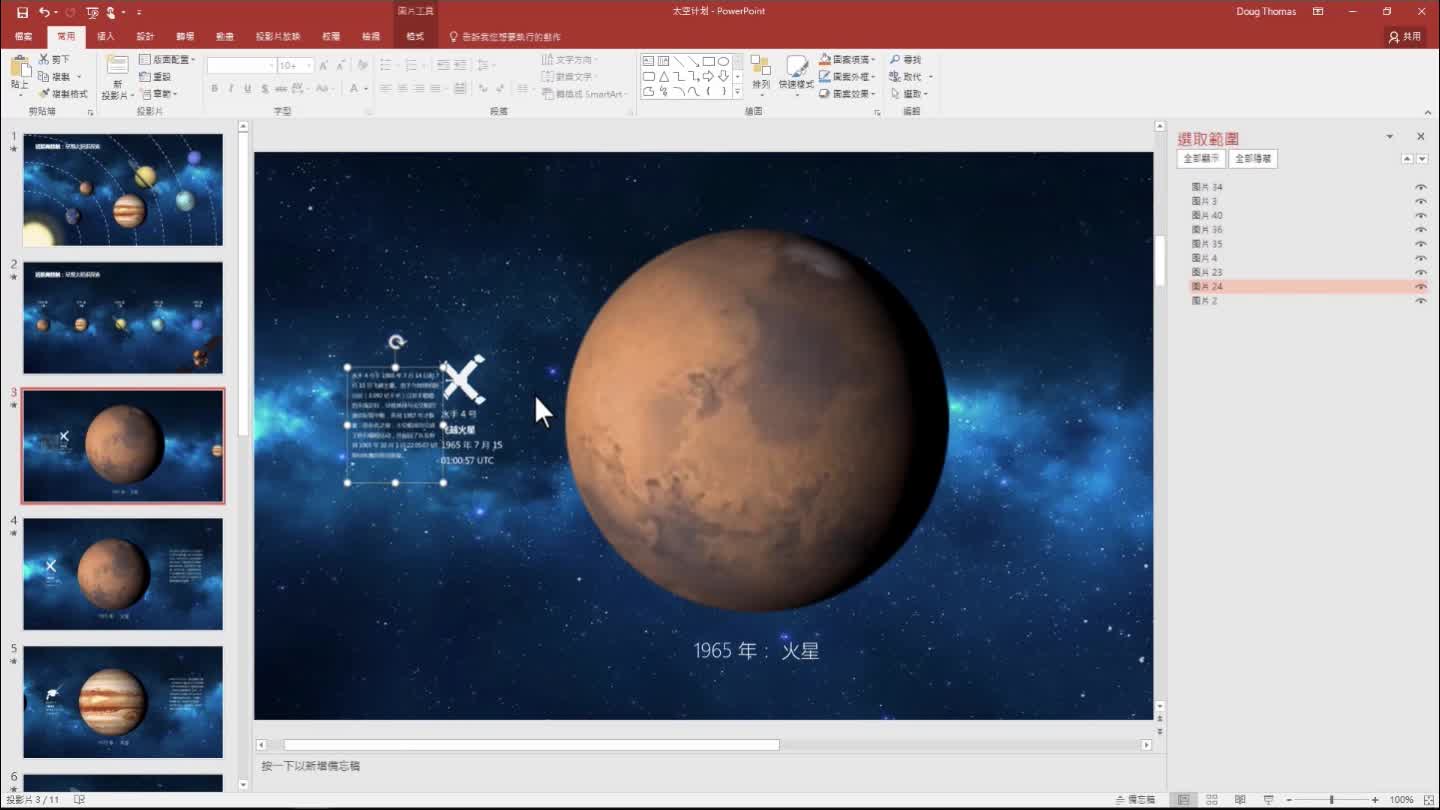
Task: Click the Tell Me search box
Action: coord(505,37)
